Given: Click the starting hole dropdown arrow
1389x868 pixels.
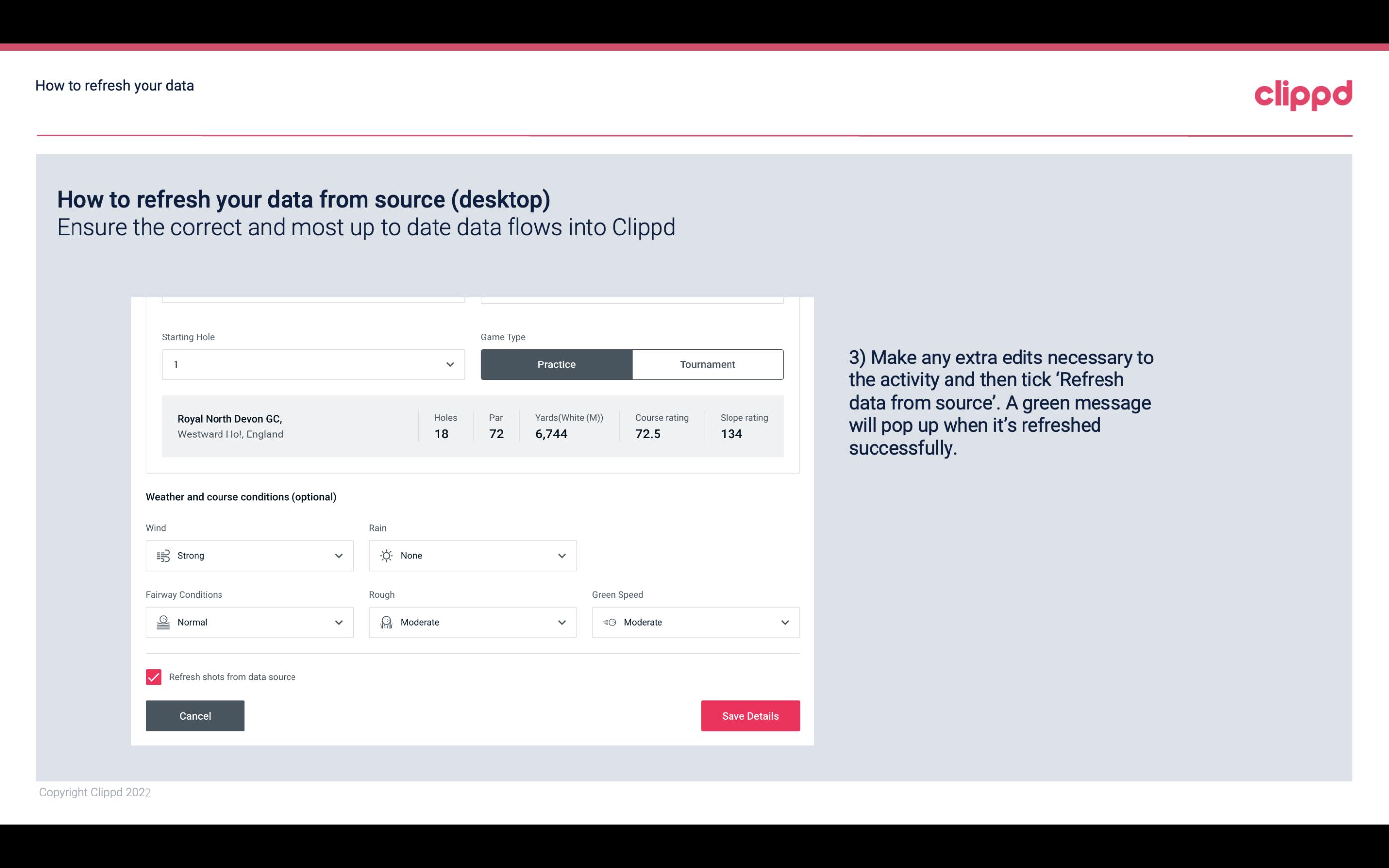Looking at the screenshot, I should tap(449, 364).
